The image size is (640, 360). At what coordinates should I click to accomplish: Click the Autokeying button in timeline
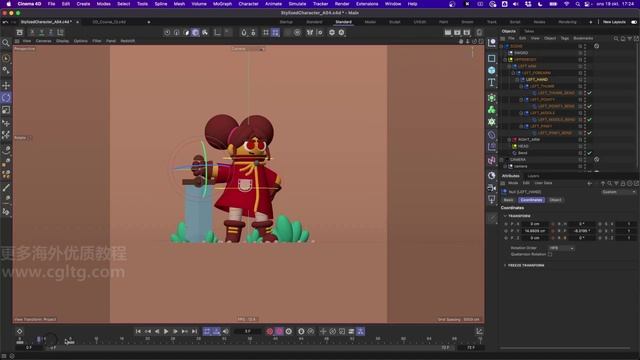pyautogui.click(x=279, y=331)
